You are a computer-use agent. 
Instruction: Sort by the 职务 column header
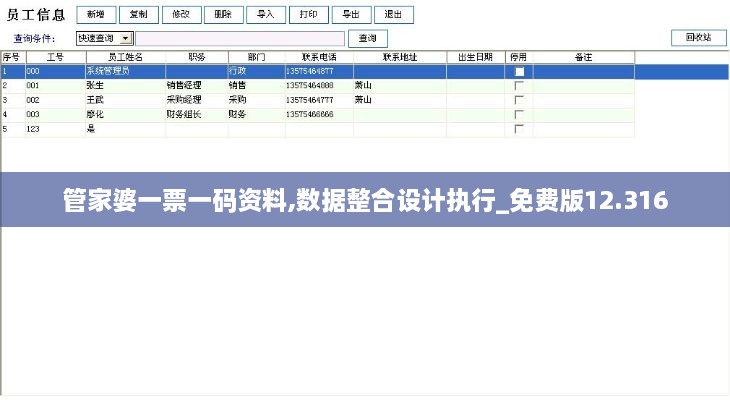[197, 57]
